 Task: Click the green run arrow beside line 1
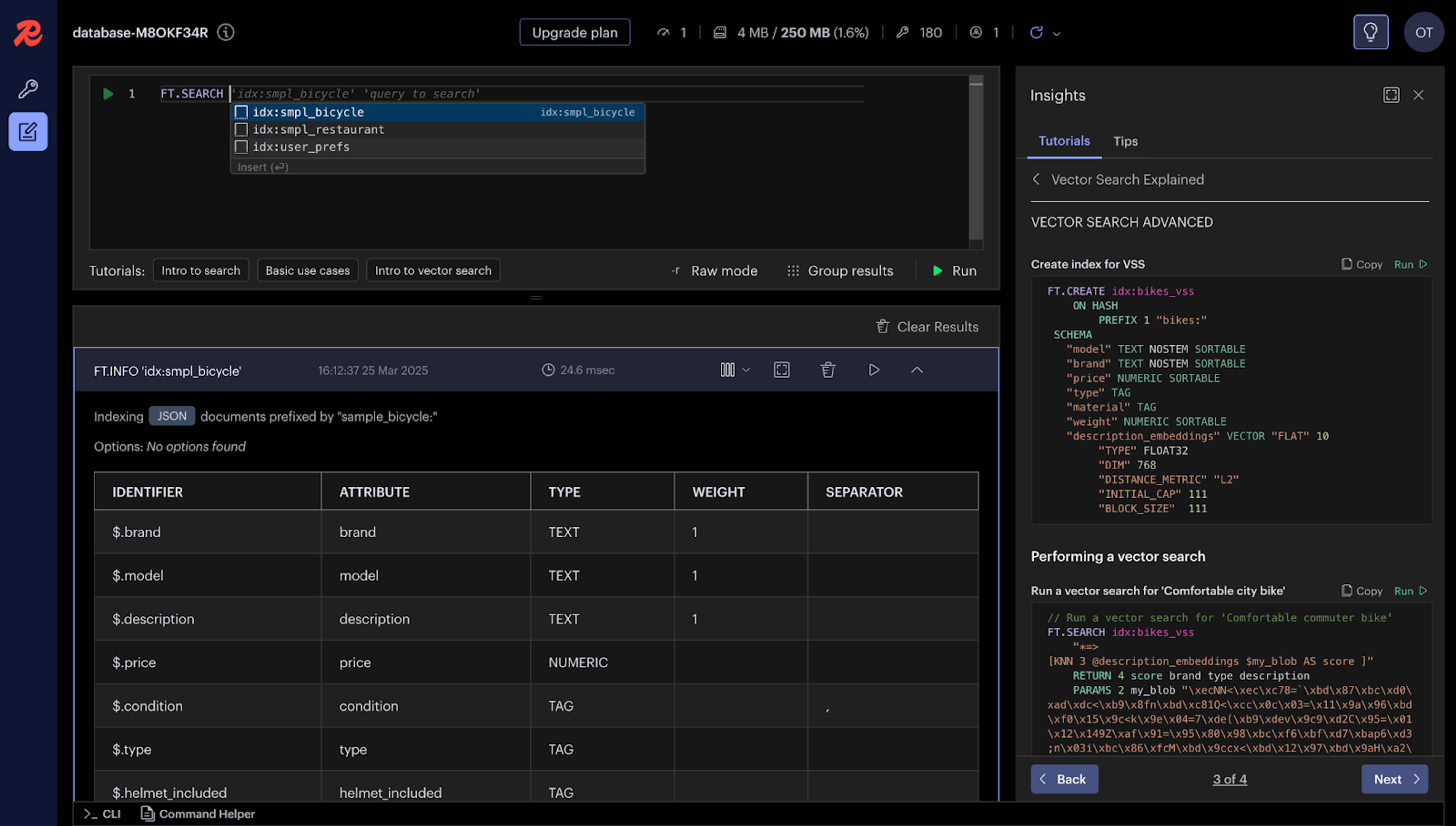(x=108, y=94)
